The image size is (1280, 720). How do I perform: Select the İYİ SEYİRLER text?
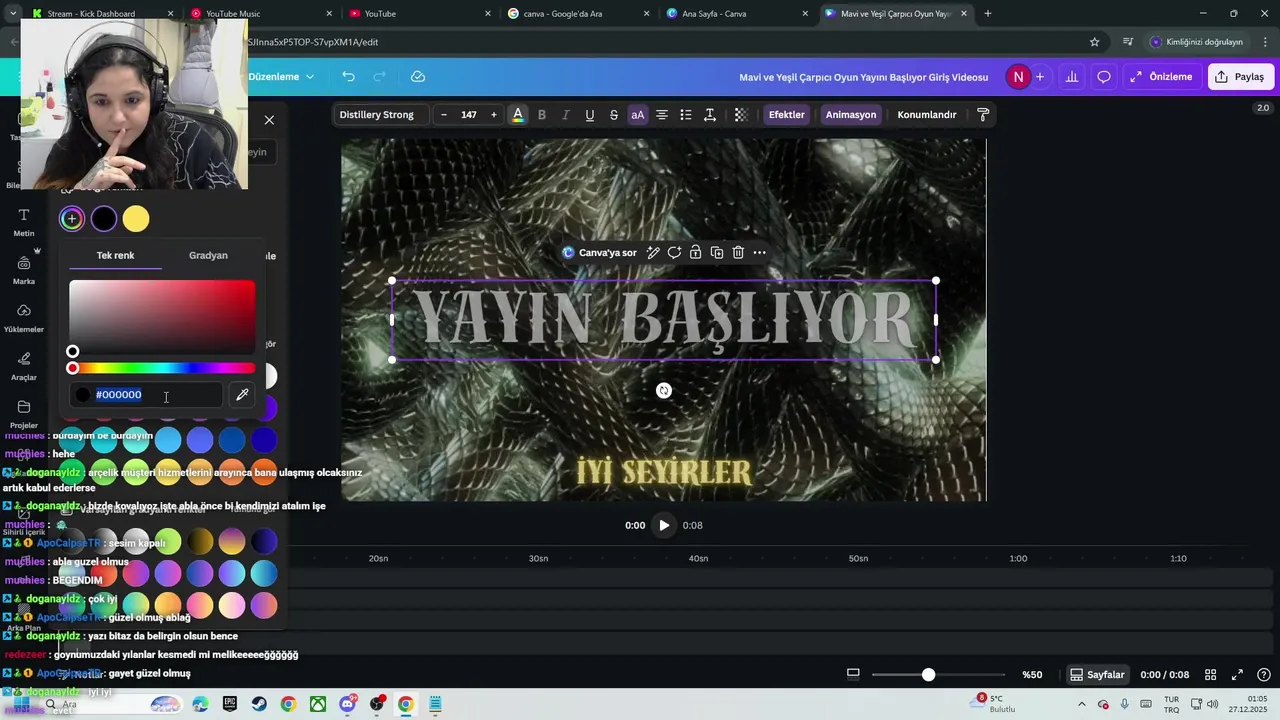pyautogui.click(x=664, y=472)
